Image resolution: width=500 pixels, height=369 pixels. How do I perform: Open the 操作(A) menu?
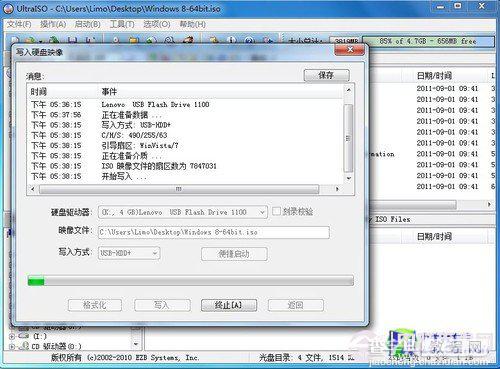tap(53, 24)
